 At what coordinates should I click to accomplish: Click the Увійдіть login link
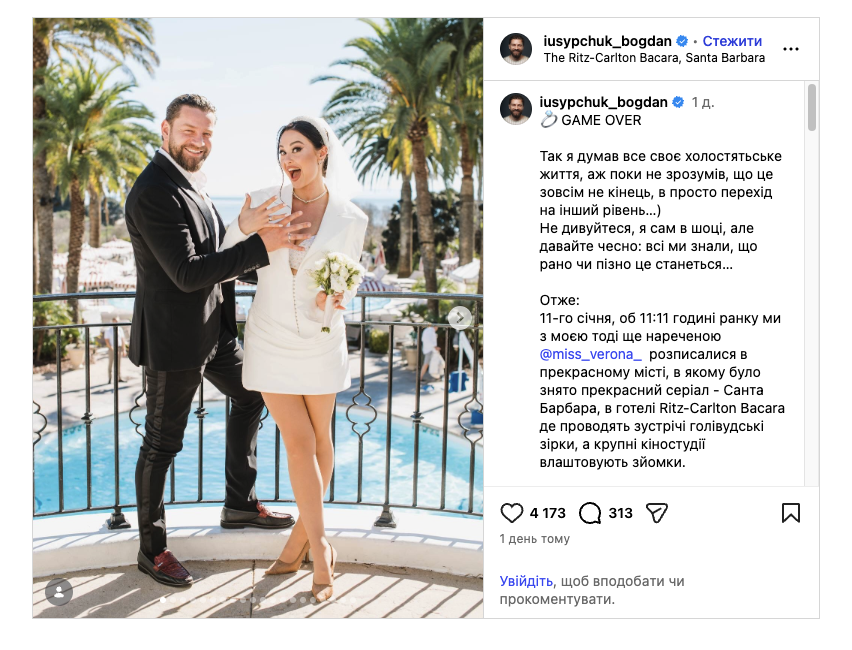(526, 581)
